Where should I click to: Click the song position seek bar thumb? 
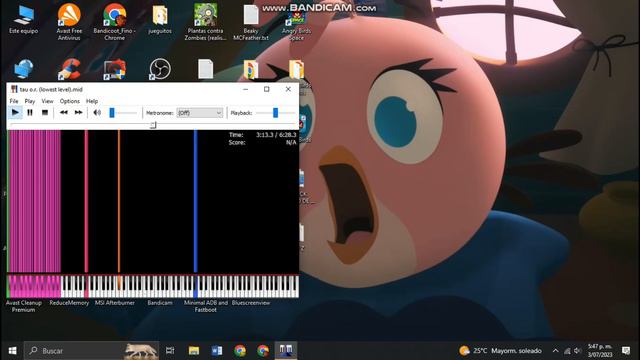(x=153, y=124)
